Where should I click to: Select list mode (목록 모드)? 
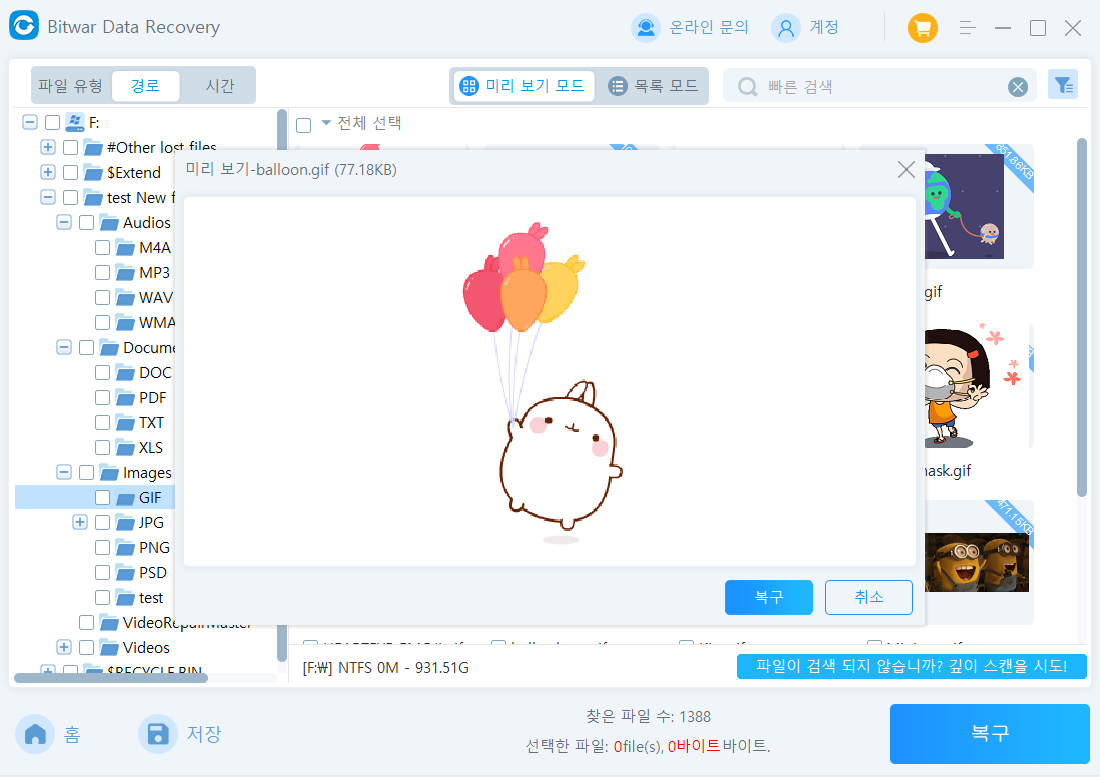653,86
